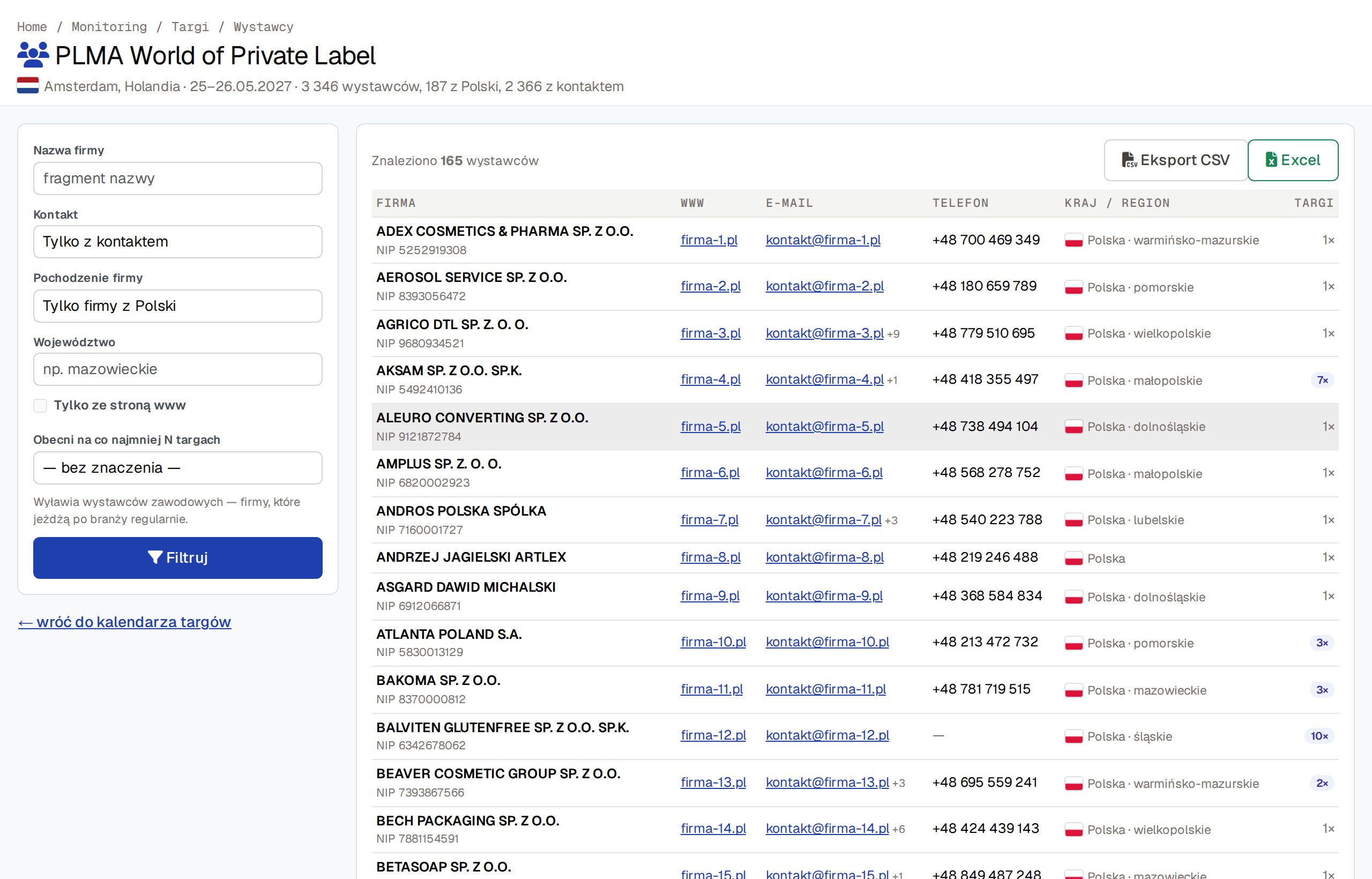Click the '+6' extra emails indicator for BECH PACKAGING
Image resolution: width=1372 pixels, height=879 pixels.
coord(898,829)
